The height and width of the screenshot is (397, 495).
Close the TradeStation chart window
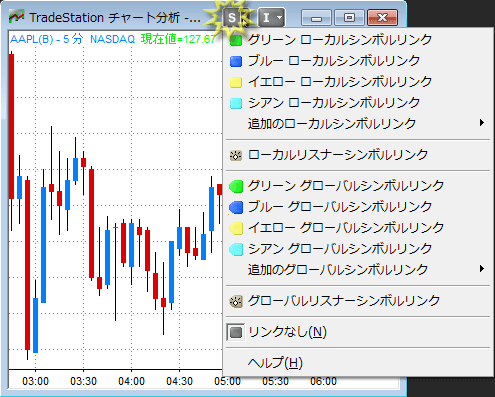382,17
